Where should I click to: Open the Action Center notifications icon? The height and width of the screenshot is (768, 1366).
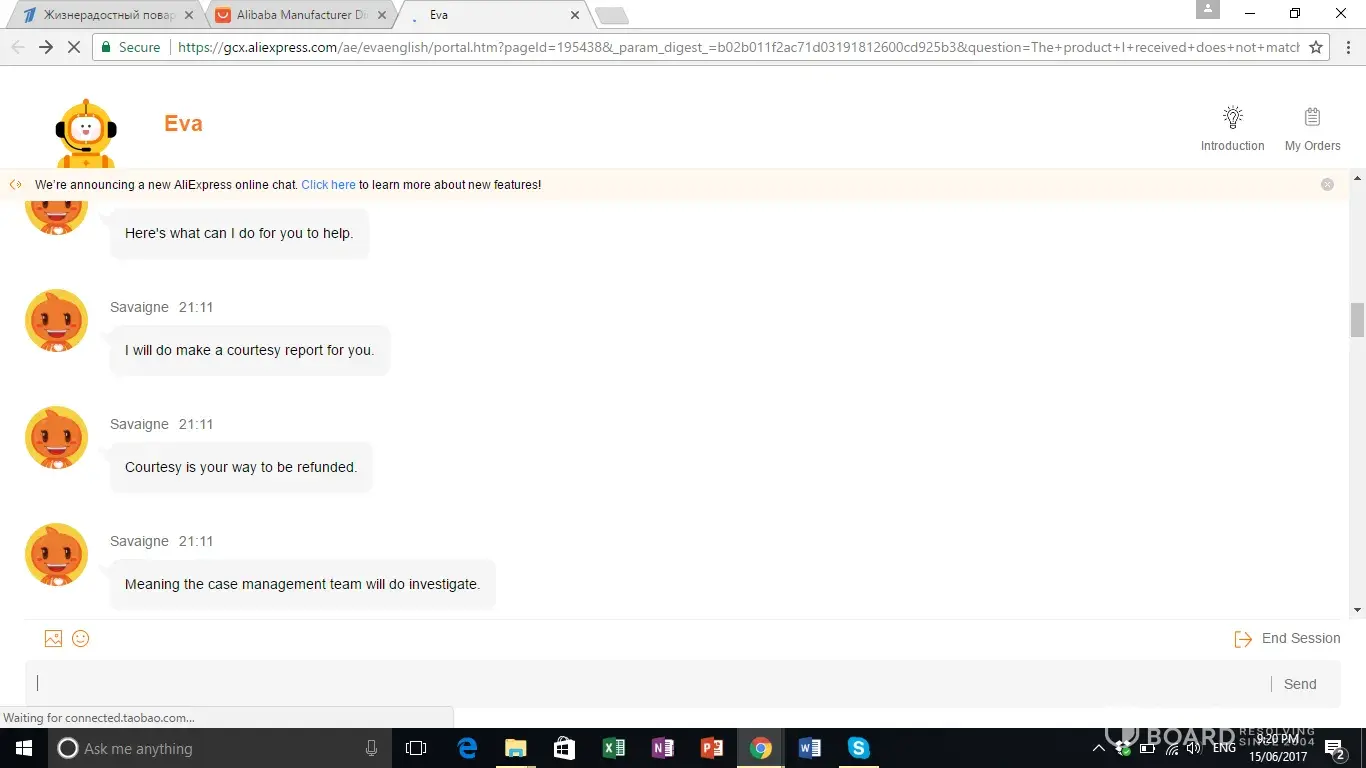(x=1334, y=748)
